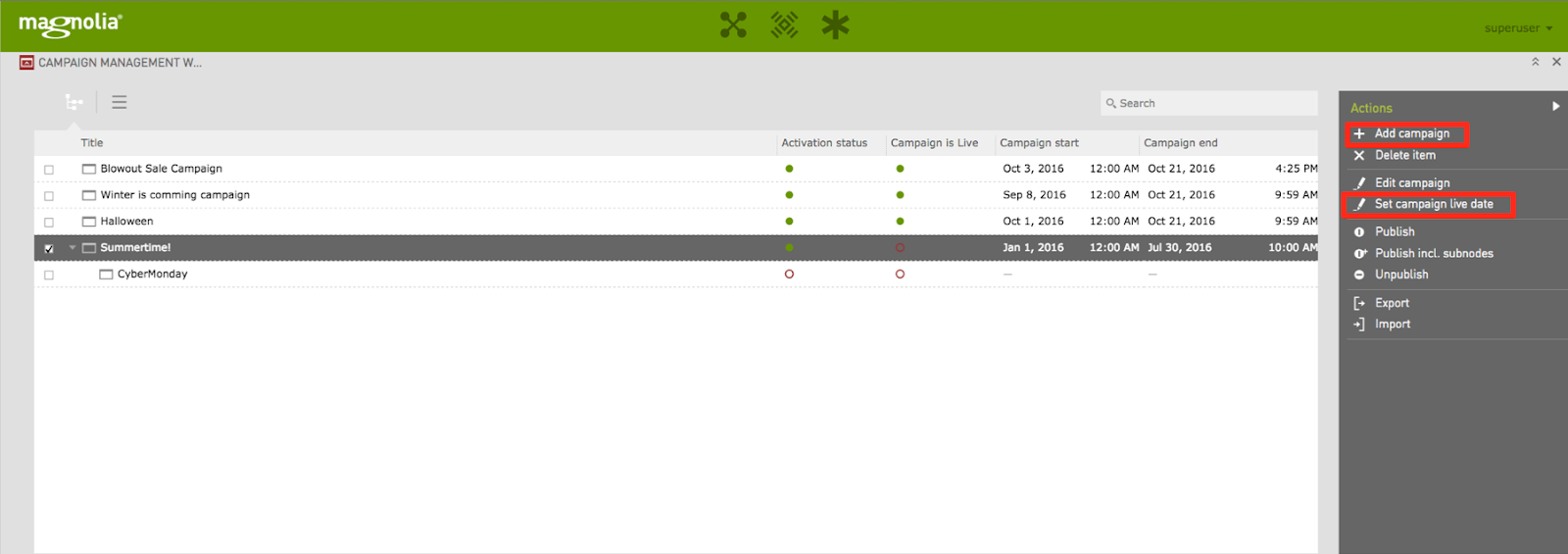Click Blowout Sale end time 4:25 PM
Image resolution: width=1568 pixels, height=554 pixels.
click(1297, 169)
